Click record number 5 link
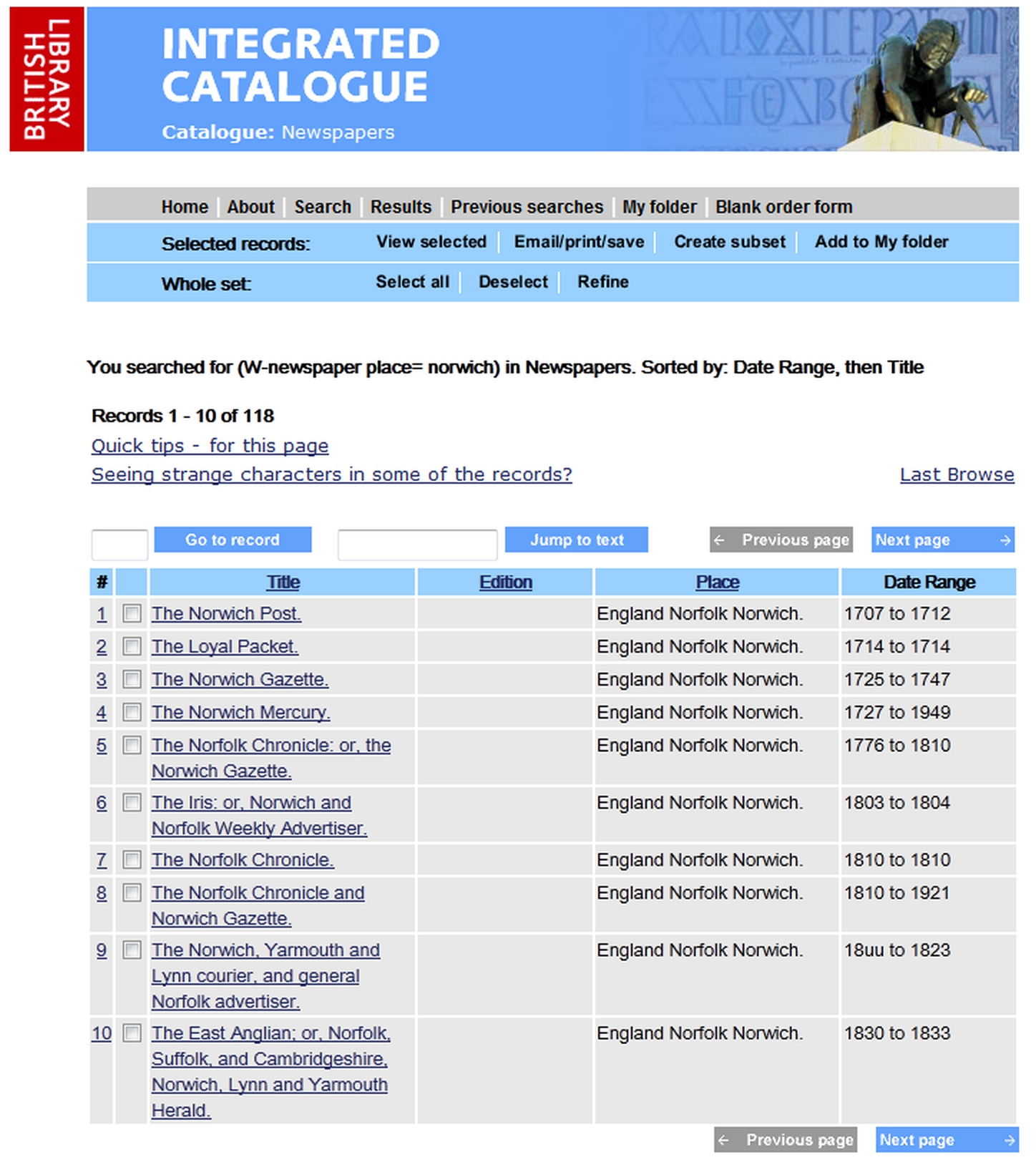Screen dimensions: 1036x1165 click(102, 745)
